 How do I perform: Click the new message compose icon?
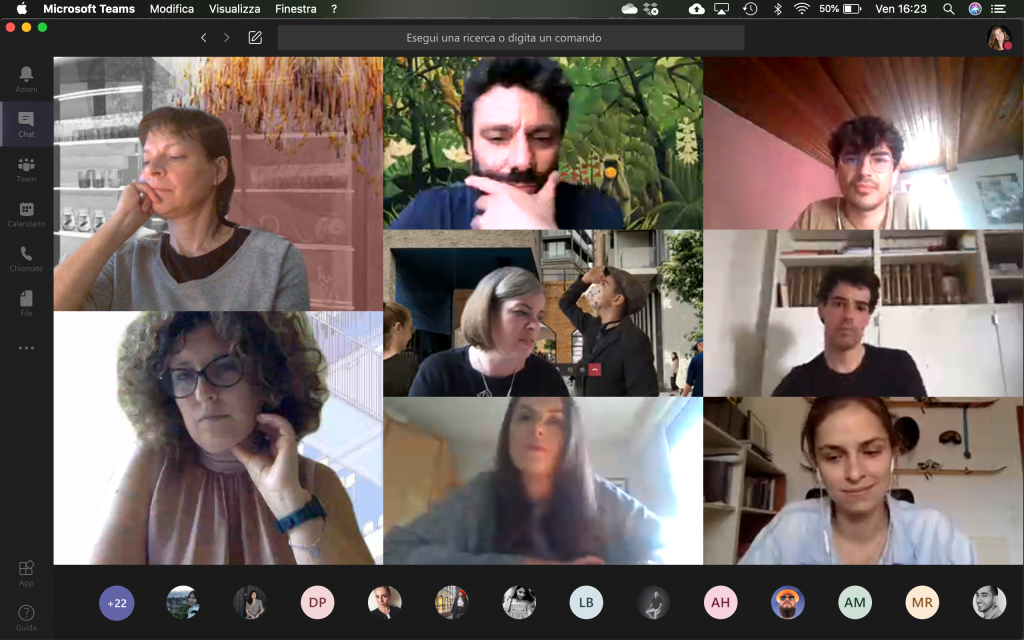pyautogui.click(x=255, y=38)
